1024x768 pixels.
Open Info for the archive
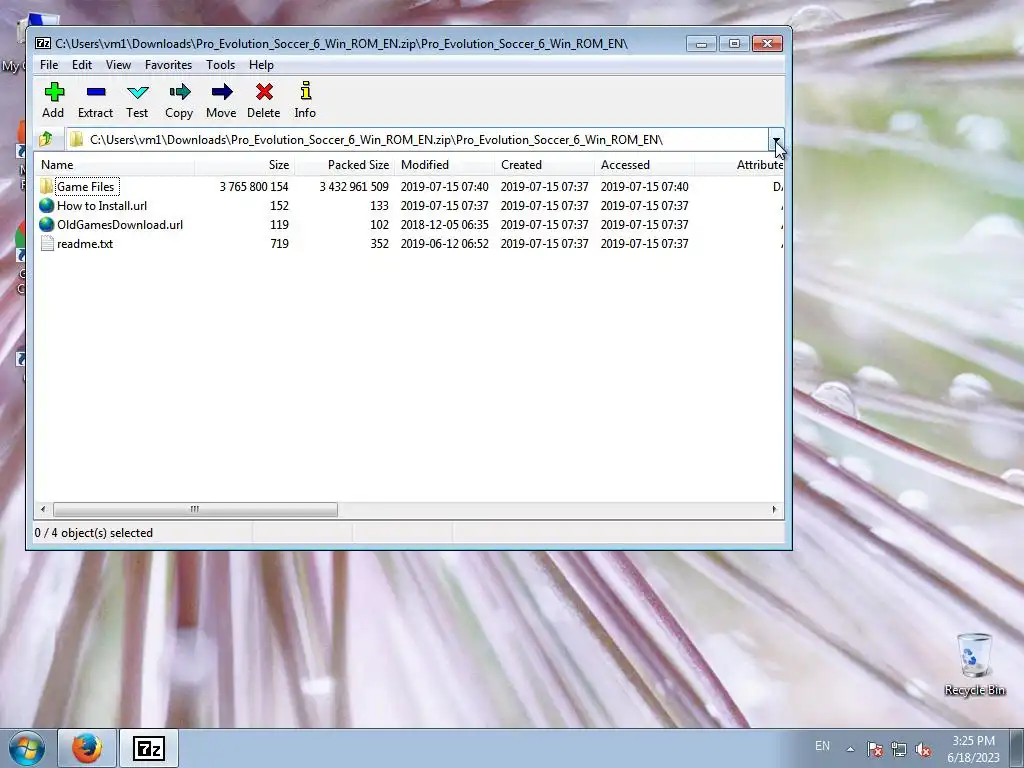(x=305, y=91)
